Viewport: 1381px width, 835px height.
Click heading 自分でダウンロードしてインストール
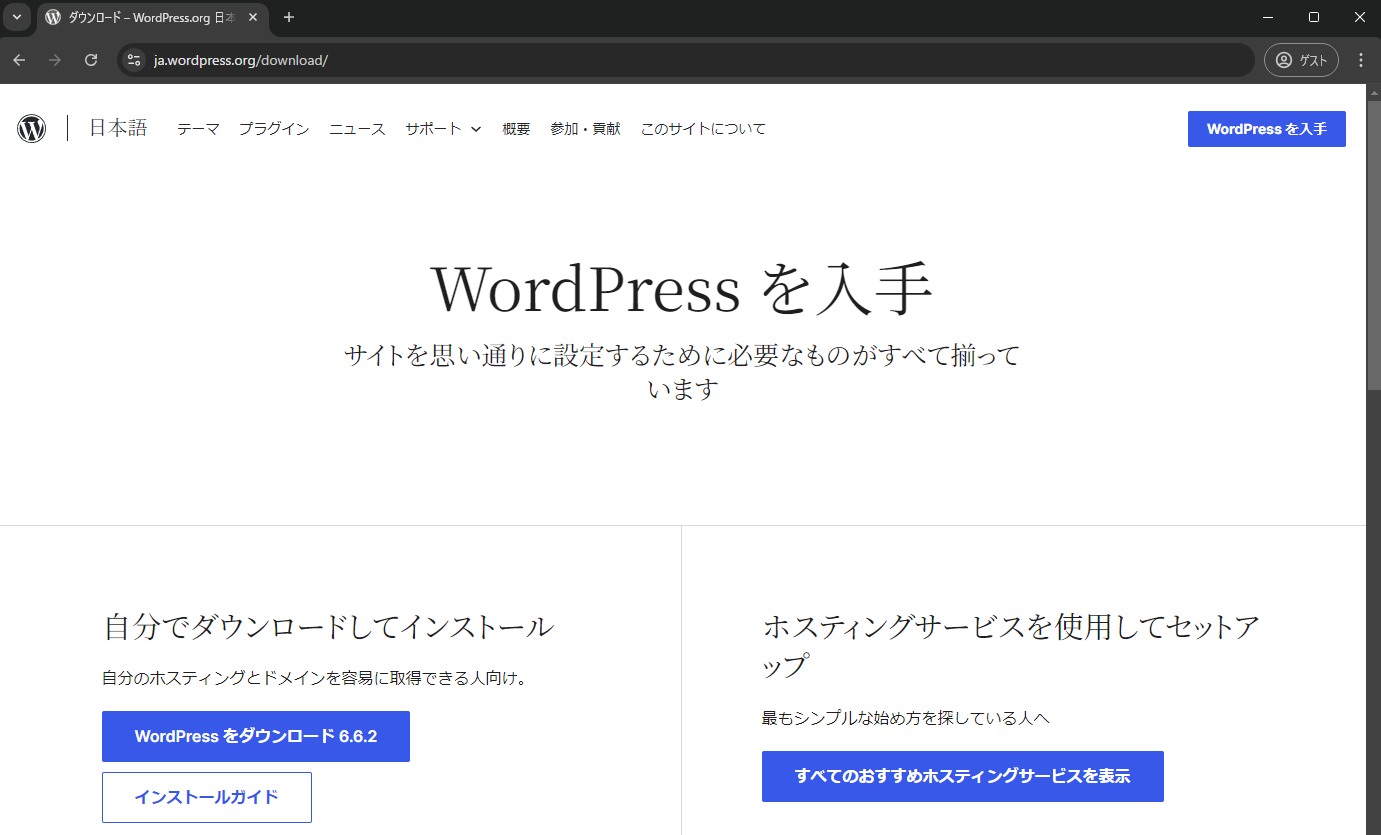pyautogui.click(x=329, y=627)
